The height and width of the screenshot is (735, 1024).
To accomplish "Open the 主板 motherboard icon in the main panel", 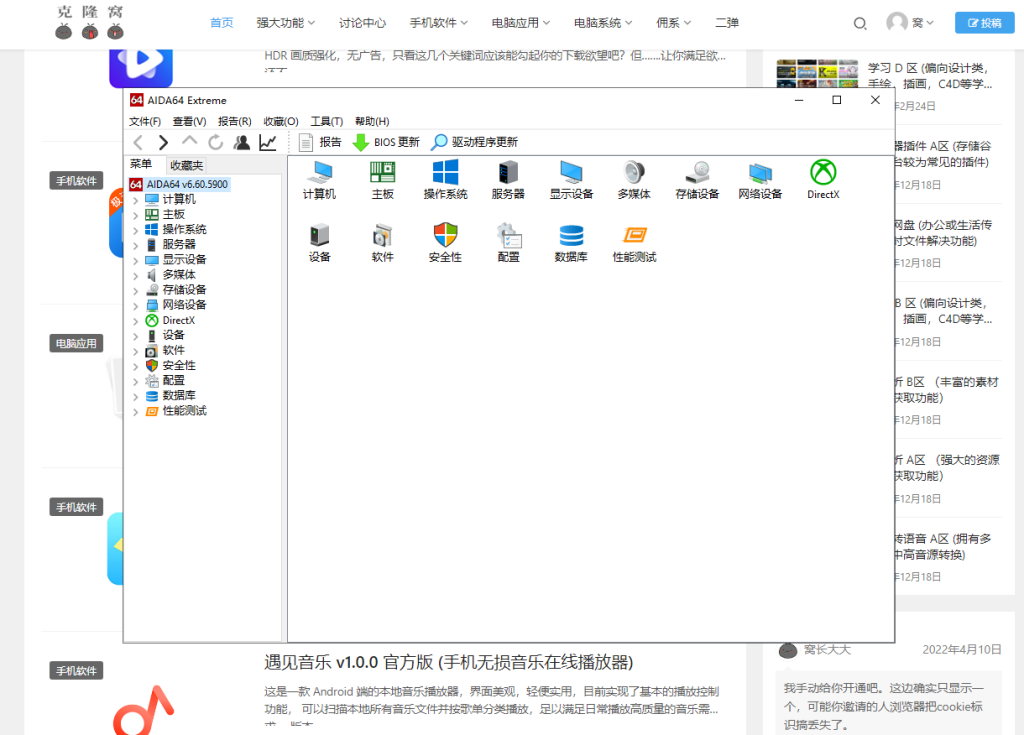I will (x=383, y=180).
